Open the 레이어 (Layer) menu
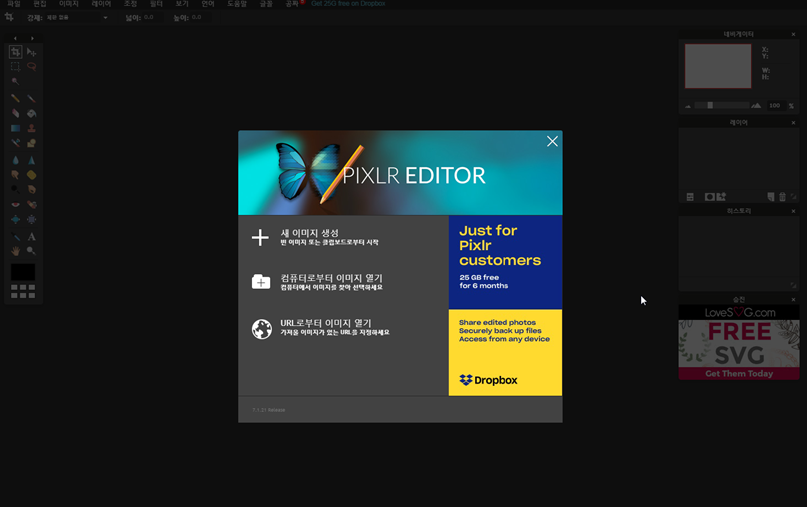Image resolution: width=807 pixels, height=507 pixels. pyautogui.click(x=101, y=4)
